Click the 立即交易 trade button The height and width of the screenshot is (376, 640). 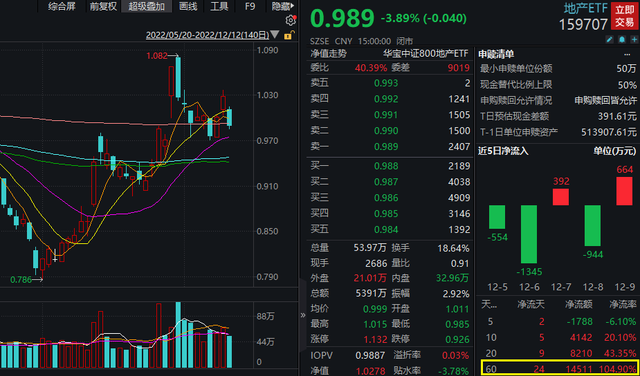point(624,16)
